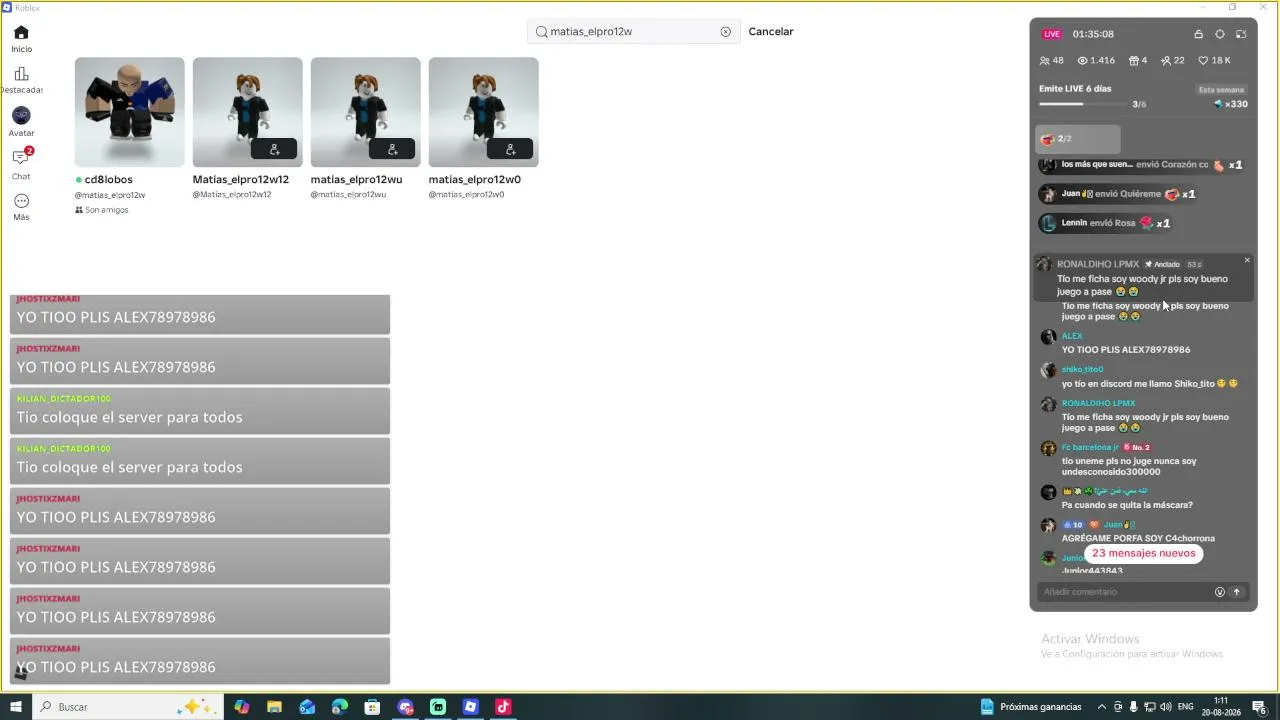1280x720 pixels.
Task: Click the taskbar volume icon
Action: pos(1166,707)
